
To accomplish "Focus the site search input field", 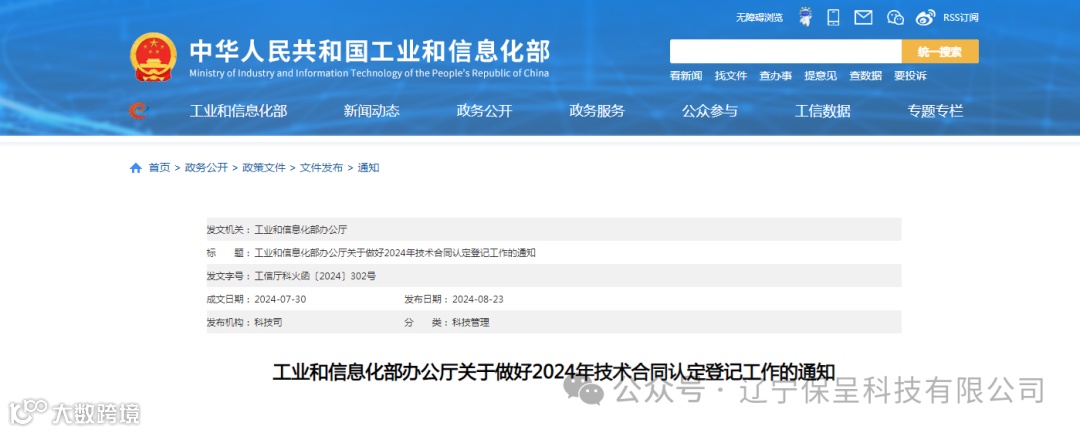I will tap(786, 52).
